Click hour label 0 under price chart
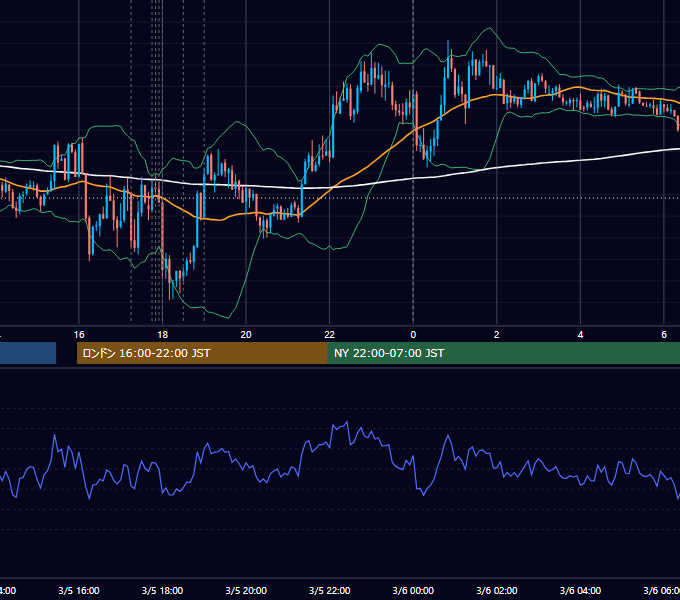680x600 pixels. click(413, 335)
